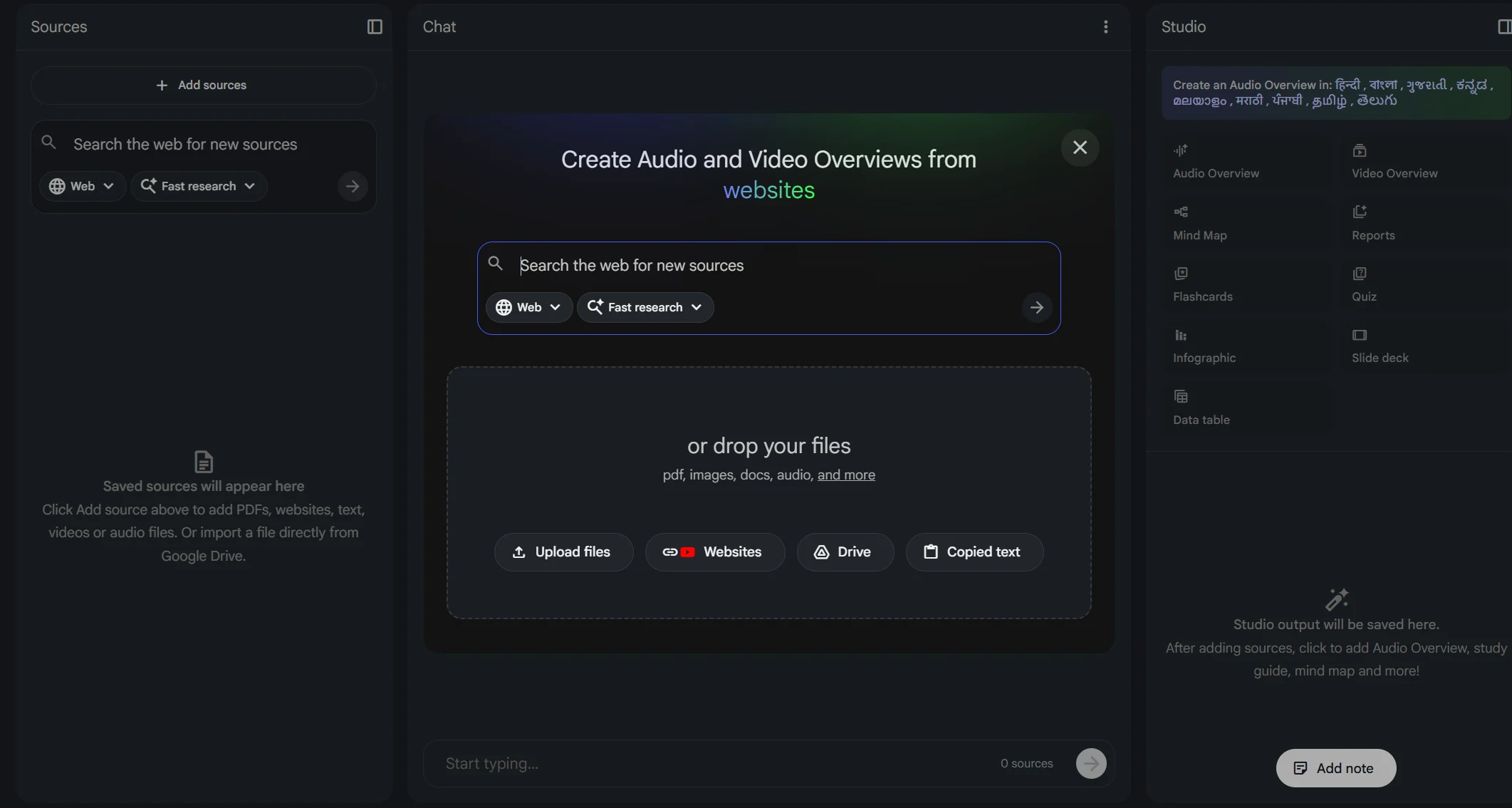1512x808 pixels.
Task: Click the Audio Overview tile icon
Action: [1181, 150]
